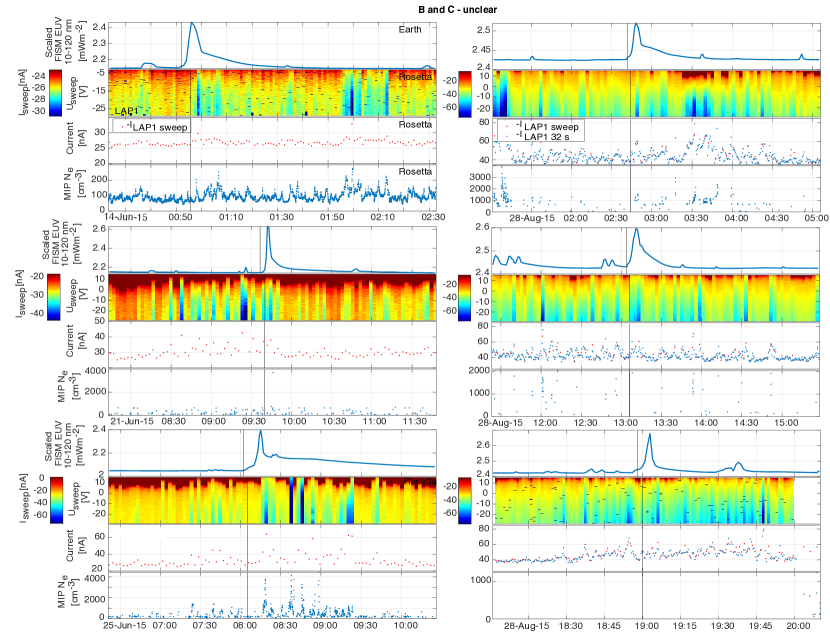Image resolution: width=830 pixels, height=638 pixels.
Task: Click the '12:30' time tick
Action: point(585,423)
